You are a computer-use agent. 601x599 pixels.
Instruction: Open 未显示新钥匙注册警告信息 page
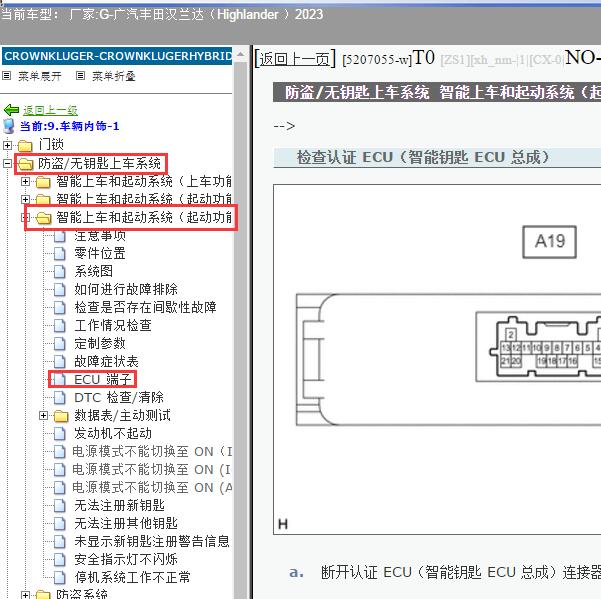pyautogui.click(x=152, y=542)
